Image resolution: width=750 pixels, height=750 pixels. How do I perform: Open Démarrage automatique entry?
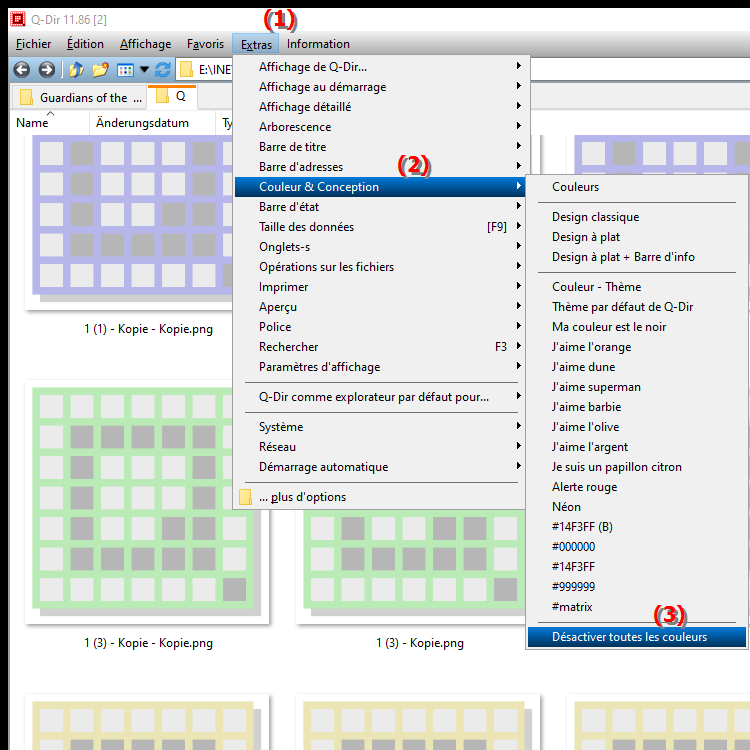pos(381,467)
